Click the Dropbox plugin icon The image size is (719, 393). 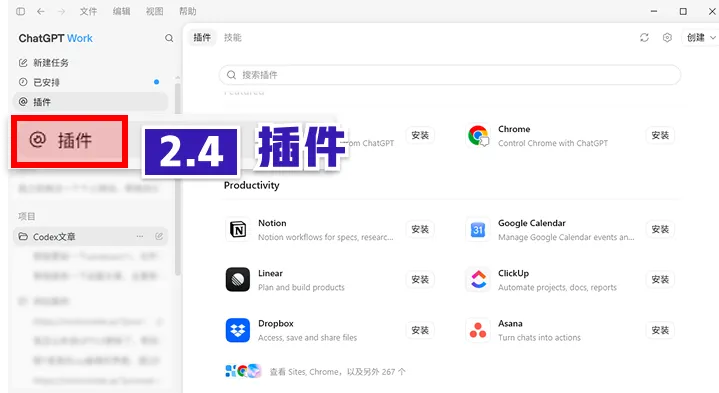pyautogui.click(x=238, y=330)
